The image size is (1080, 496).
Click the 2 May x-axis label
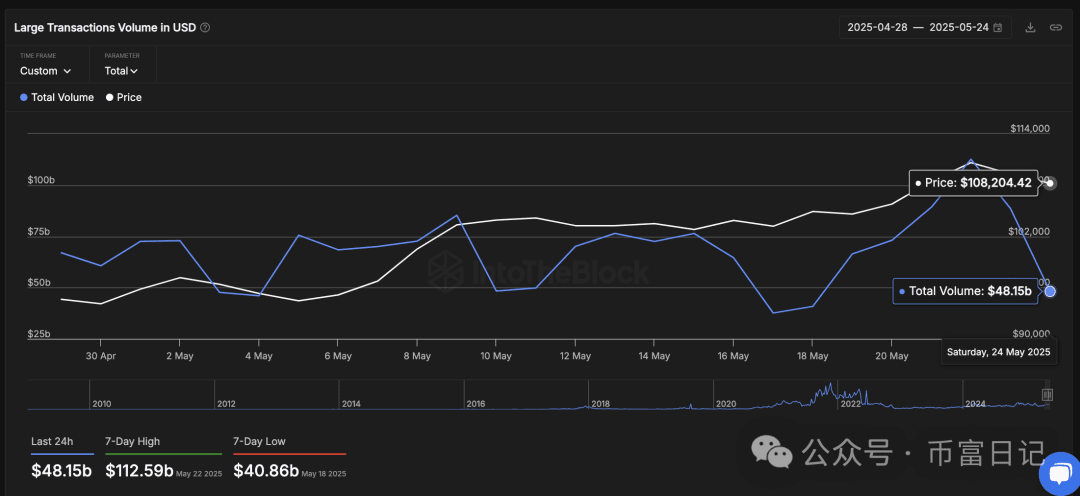[x=179, y=356]
